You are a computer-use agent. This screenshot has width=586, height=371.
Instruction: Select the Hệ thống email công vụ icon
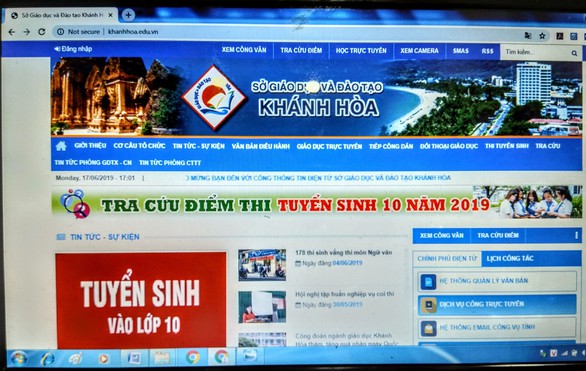(428, 328)
